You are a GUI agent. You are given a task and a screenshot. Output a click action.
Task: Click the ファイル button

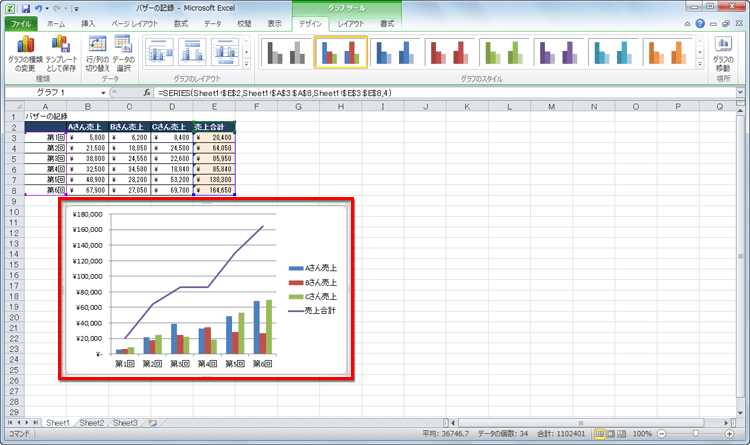pos(21,22)
